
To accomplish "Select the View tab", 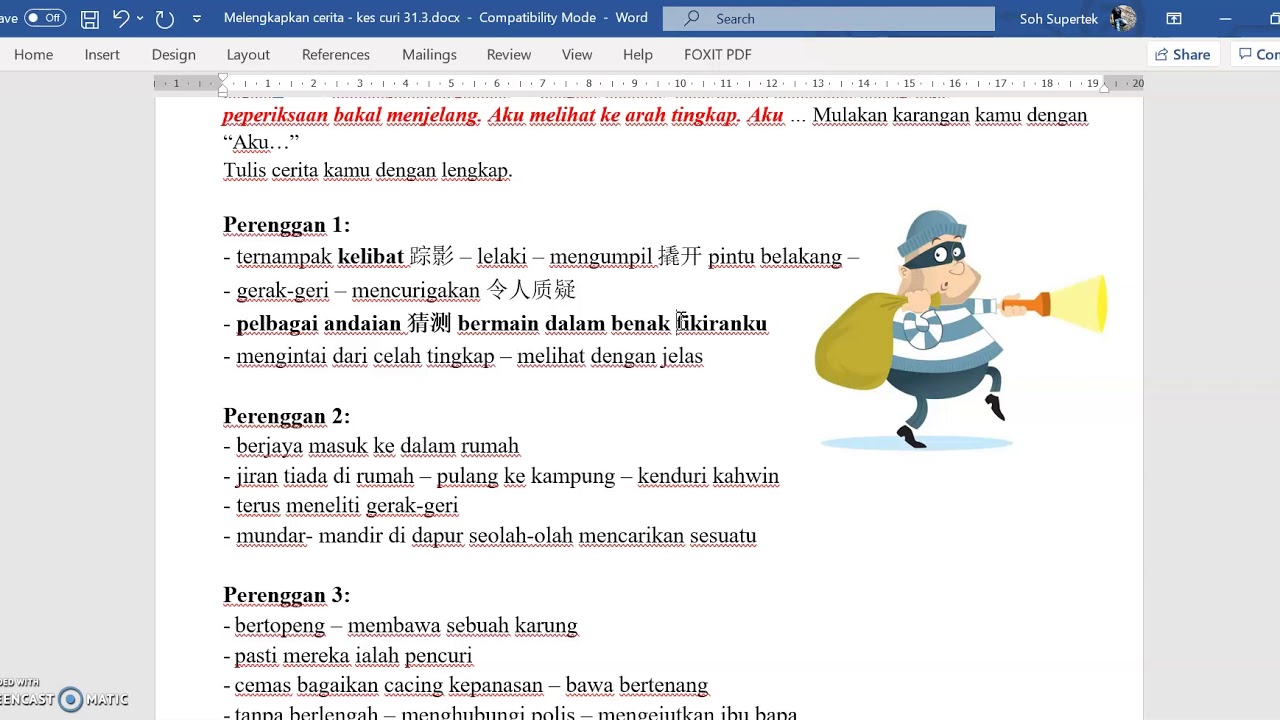I will coord(577,55).
